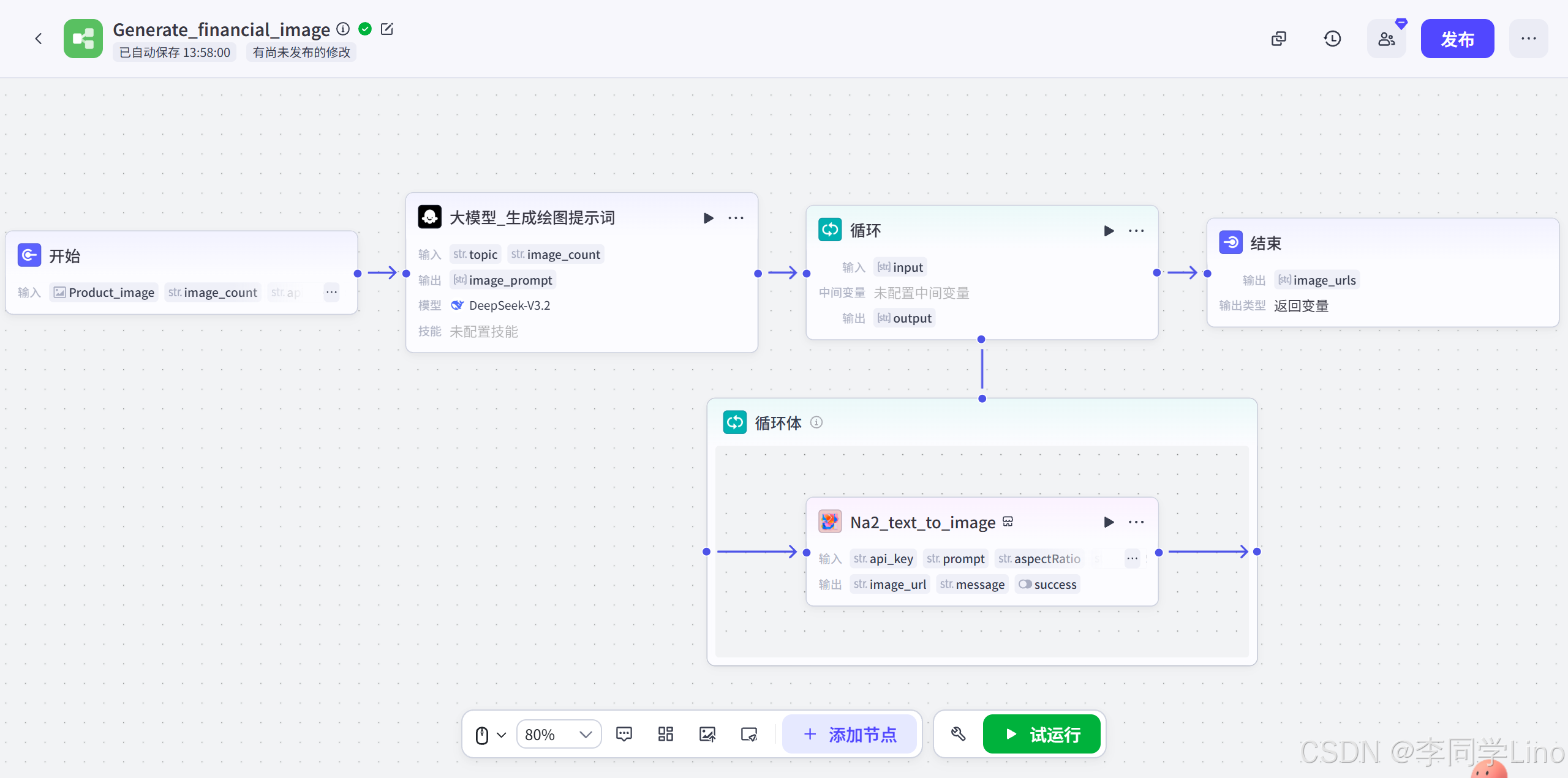Open the header more options menu
The width and height of the screenshot is (1568, 778).
[1528, 39]
